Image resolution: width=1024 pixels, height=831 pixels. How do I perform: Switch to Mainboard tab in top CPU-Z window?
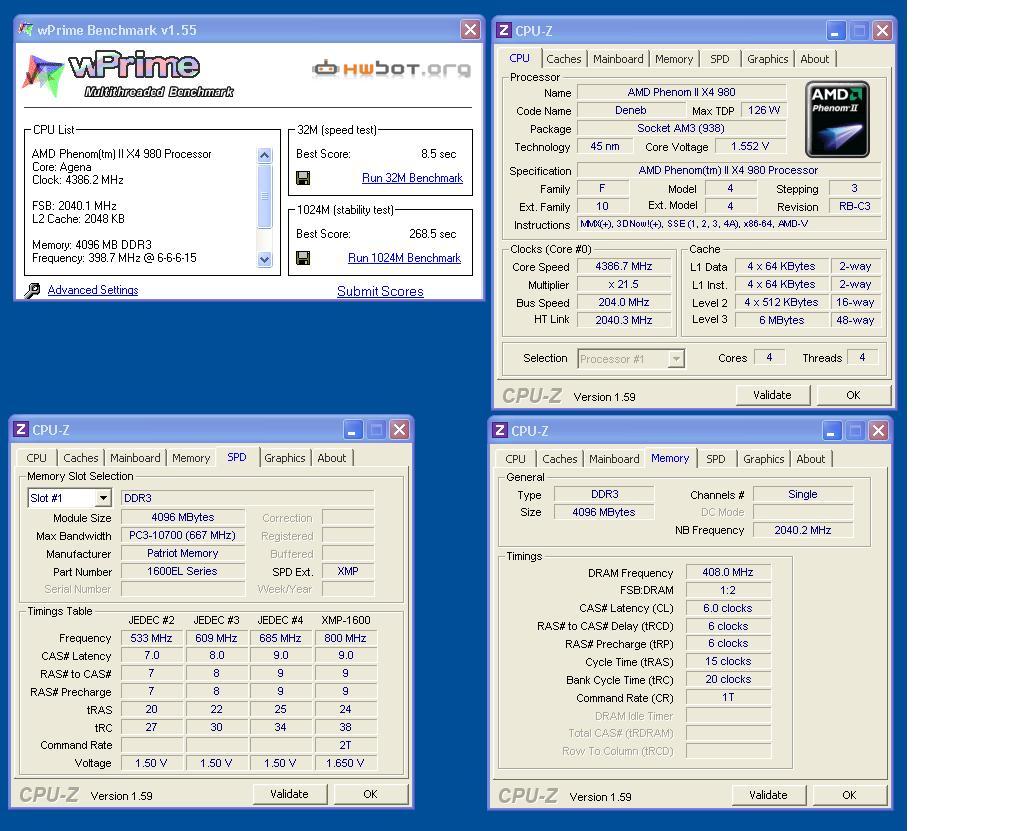tap(618, 59)
